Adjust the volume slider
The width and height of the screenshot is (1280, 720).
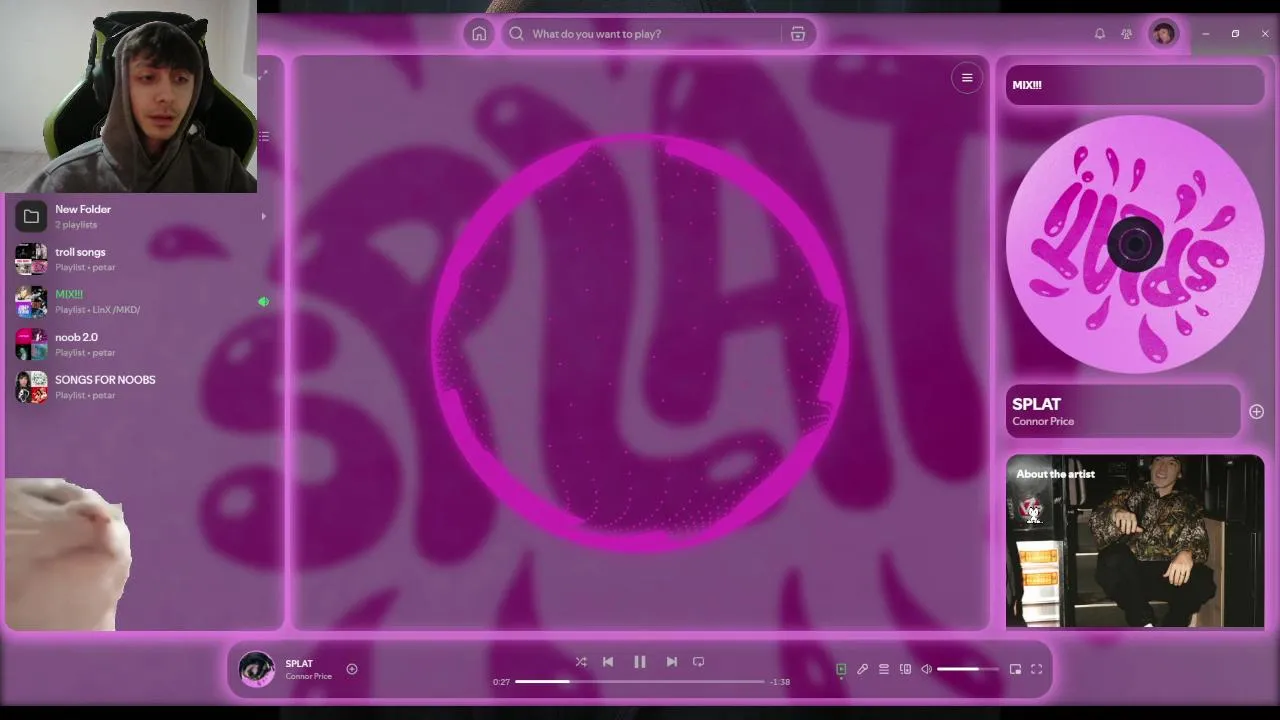click(x=967, y=669)
